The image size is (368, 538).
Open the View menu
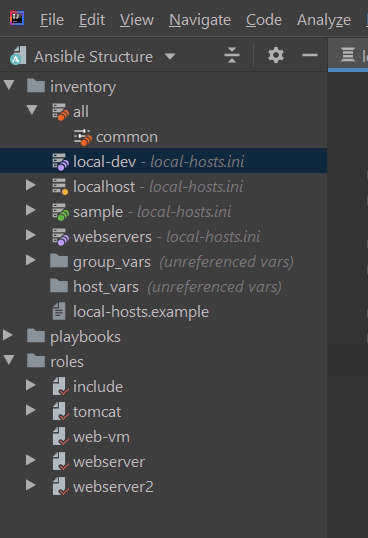click(x=136, y=20)
